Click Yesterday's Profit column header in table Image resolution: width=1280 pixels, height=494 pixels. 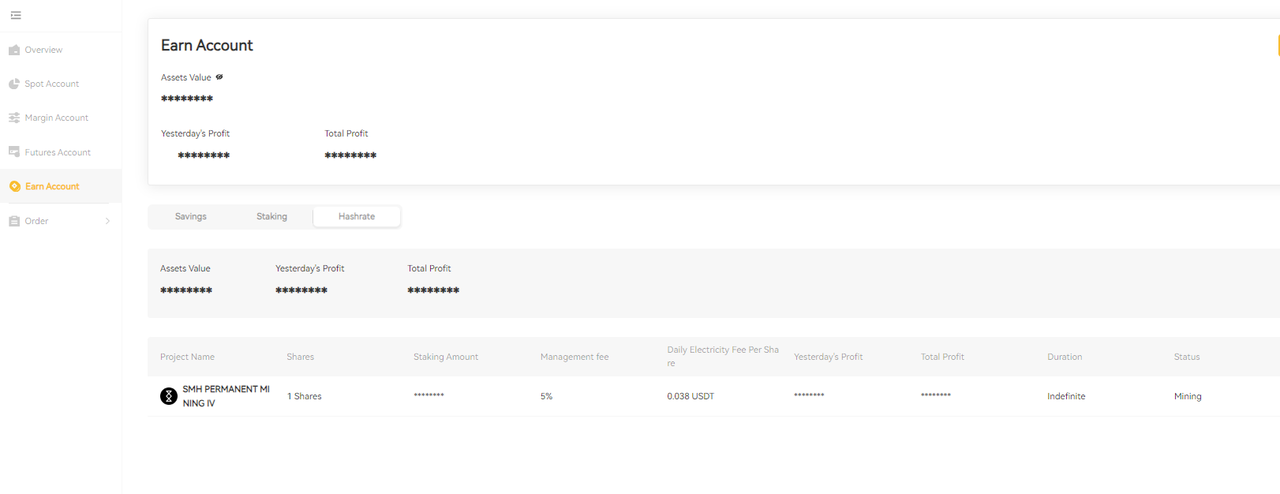click(828, 357)
